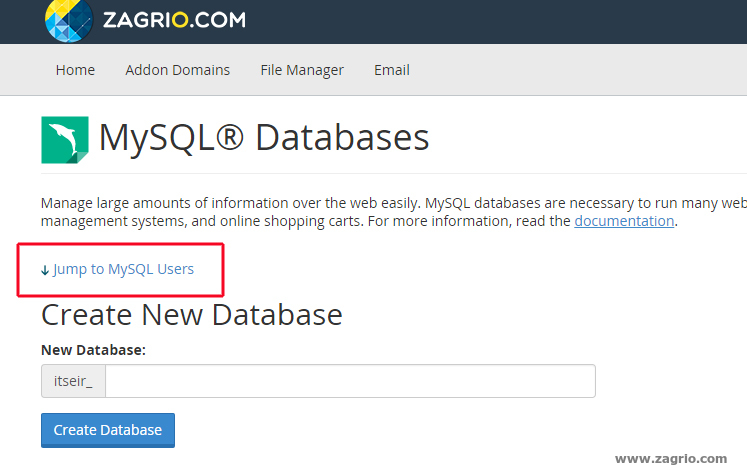Click the ZAGRIO.COM brand text
The height and width of the screenshot is (470, 747).
pos(174,20)
